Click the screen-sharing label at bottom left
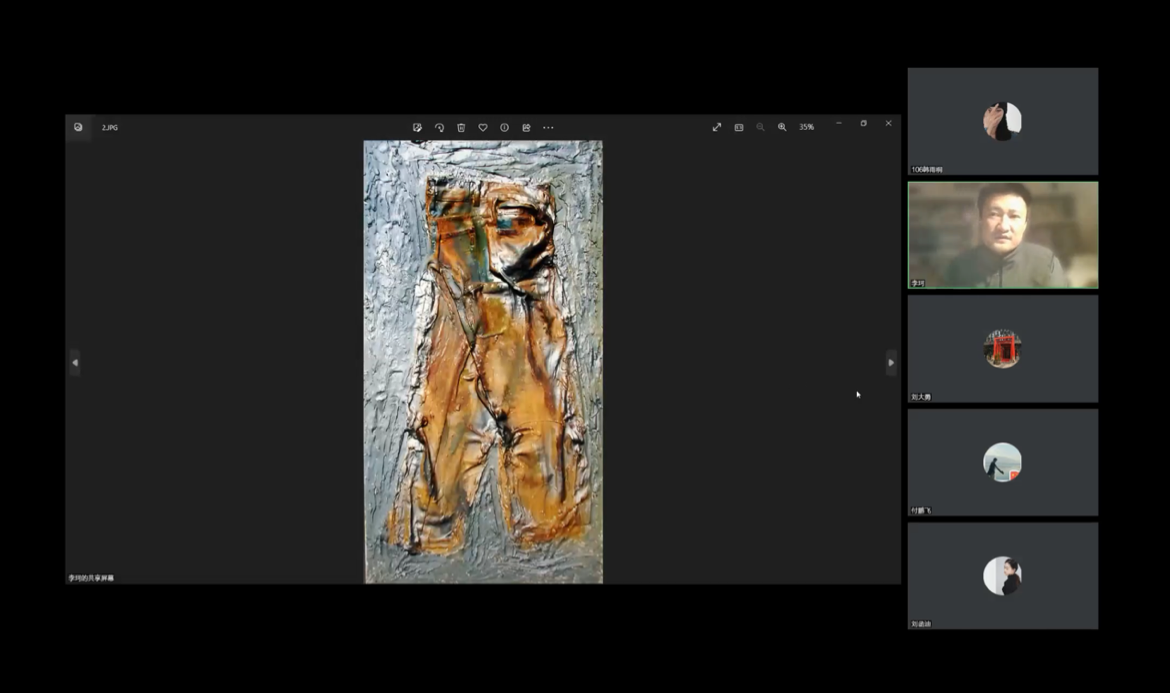Viewport: 1170px width, 693px height. coord(91,578)
